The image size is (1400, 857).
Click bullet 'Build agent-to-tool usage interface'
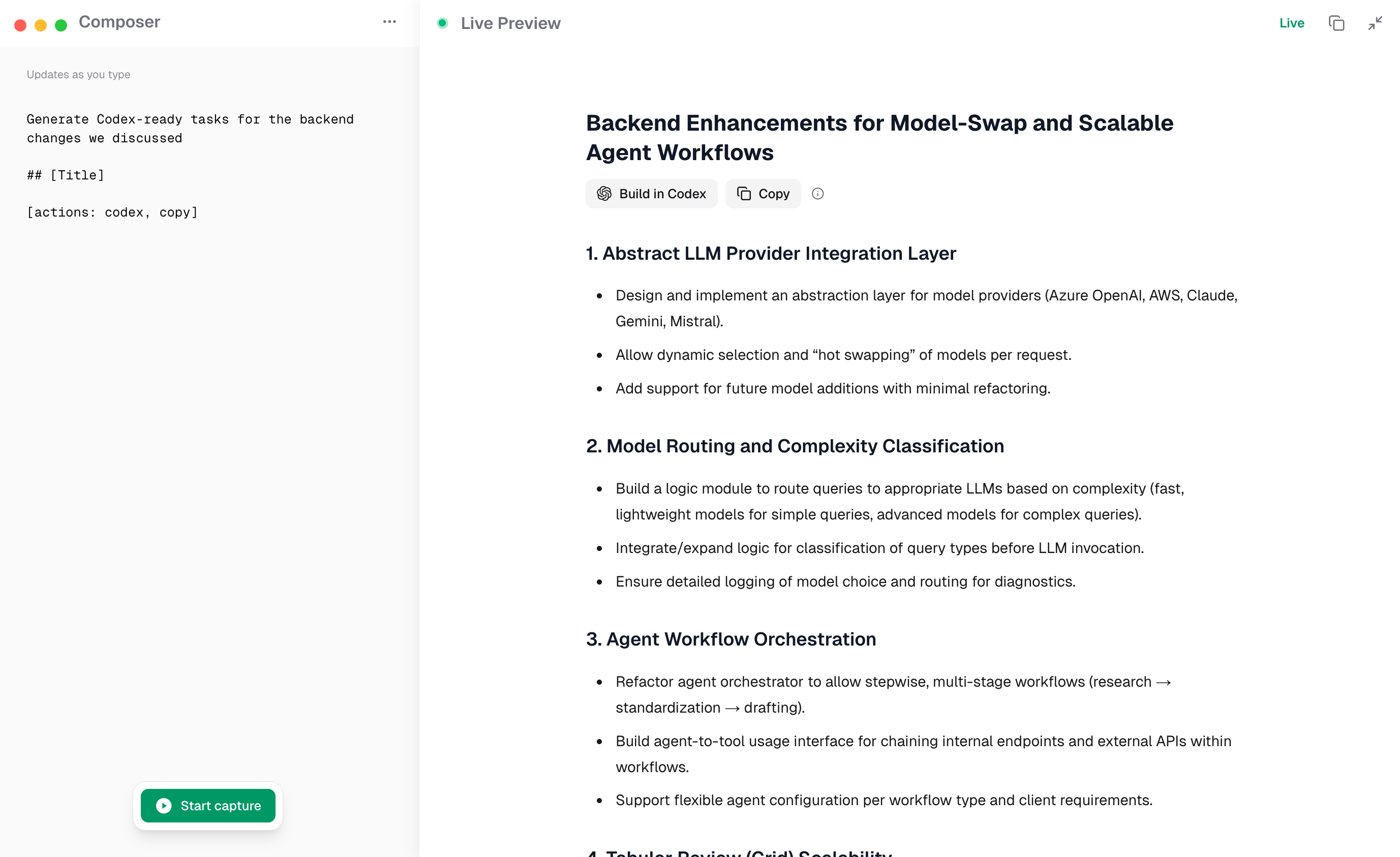(x=923, y=754)
